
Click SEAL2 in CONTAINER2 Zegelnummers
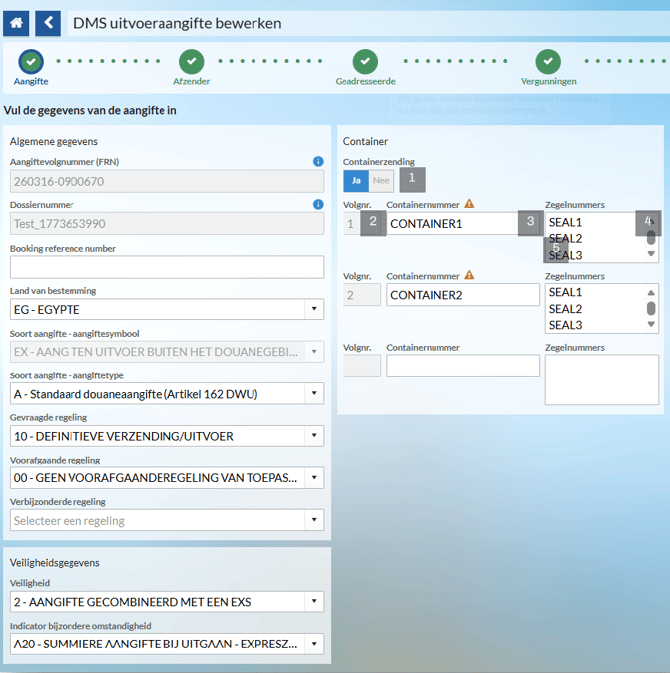tap(565, 309)
